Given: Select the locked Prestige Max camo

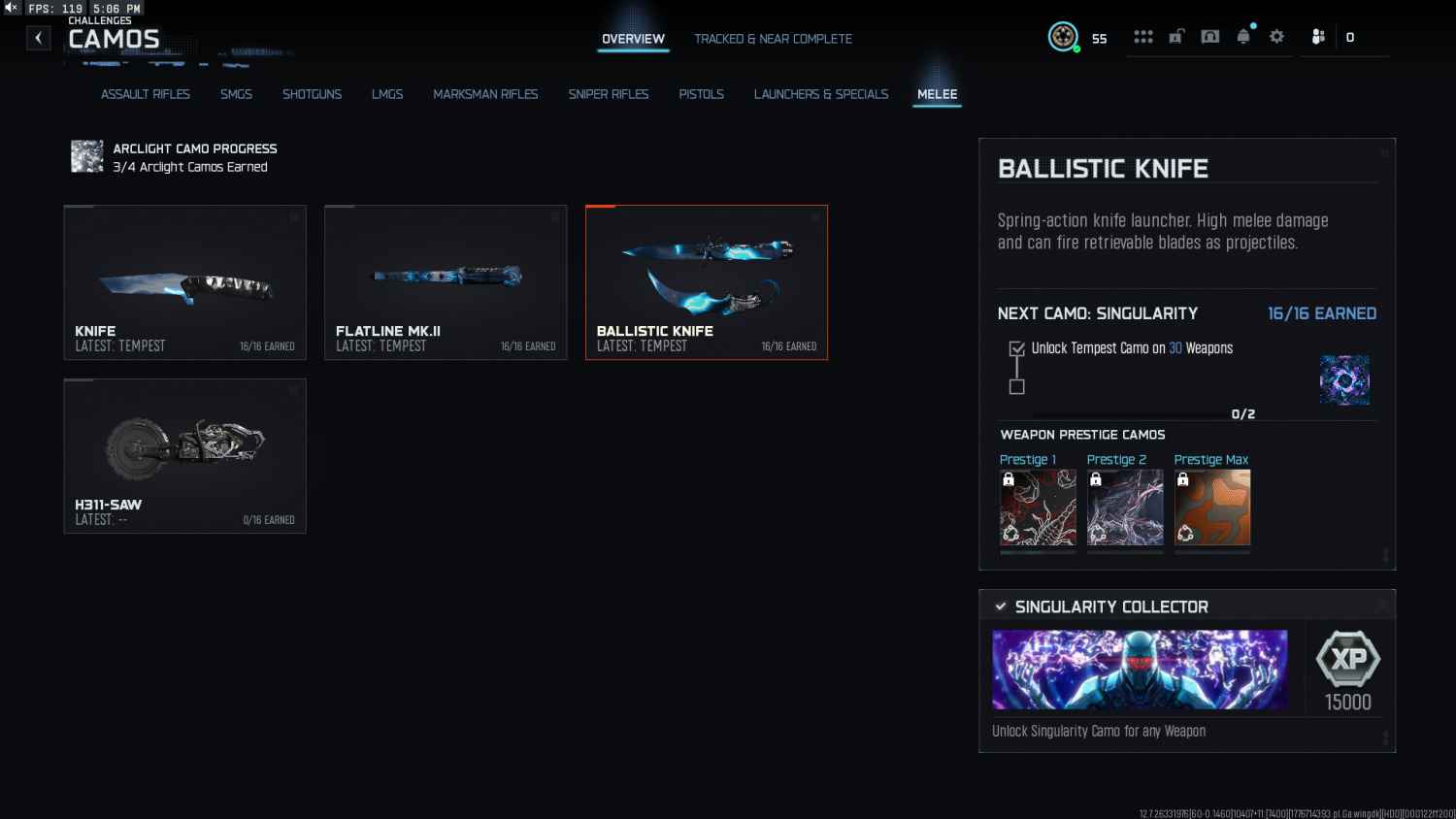Looking at the screenshot, I should point(1212,508).
